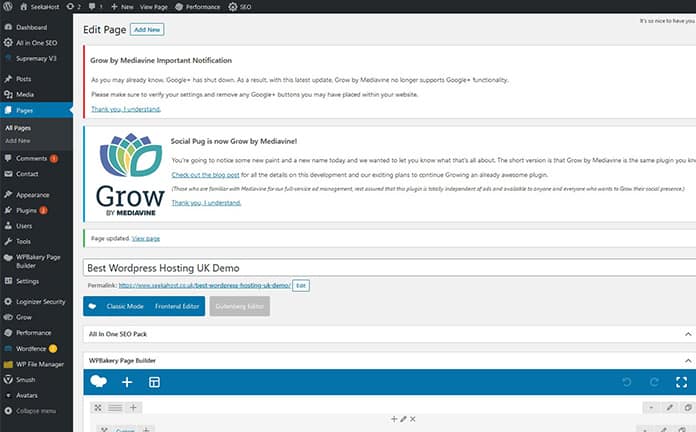696x432 pixels.
Task: Open Supremacy V3 in the sidebar
Action: [36, 58]
